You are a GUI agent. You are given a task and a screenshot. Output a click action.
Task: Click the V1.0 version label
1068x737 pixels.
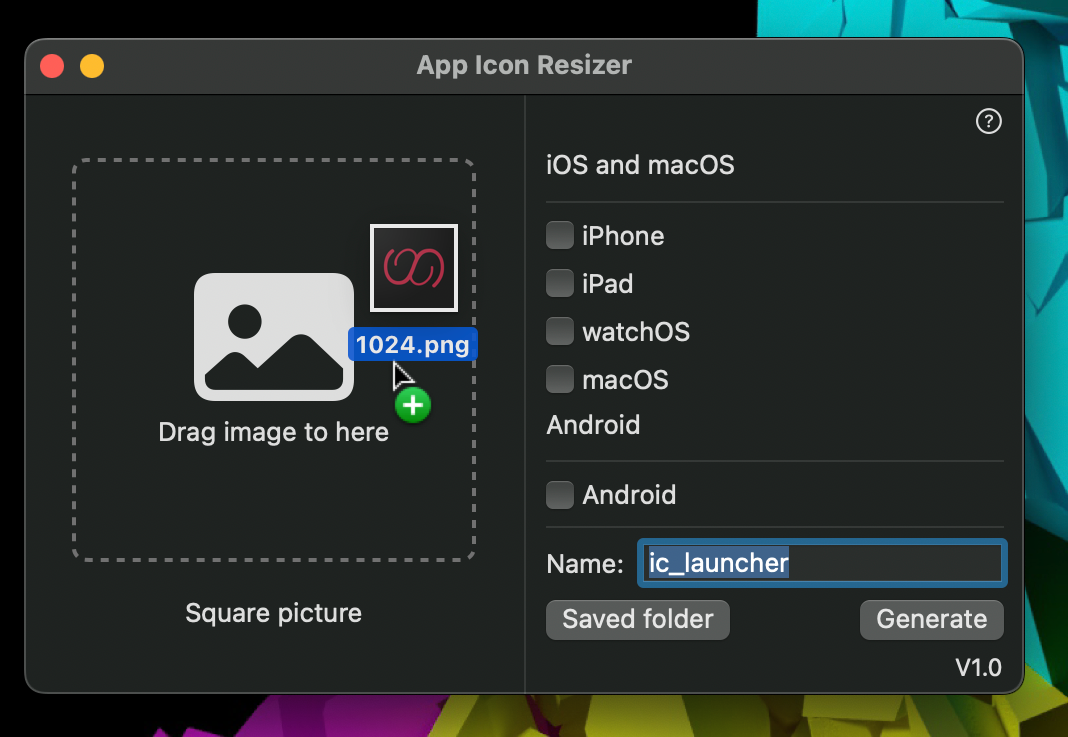click(978, 668)
